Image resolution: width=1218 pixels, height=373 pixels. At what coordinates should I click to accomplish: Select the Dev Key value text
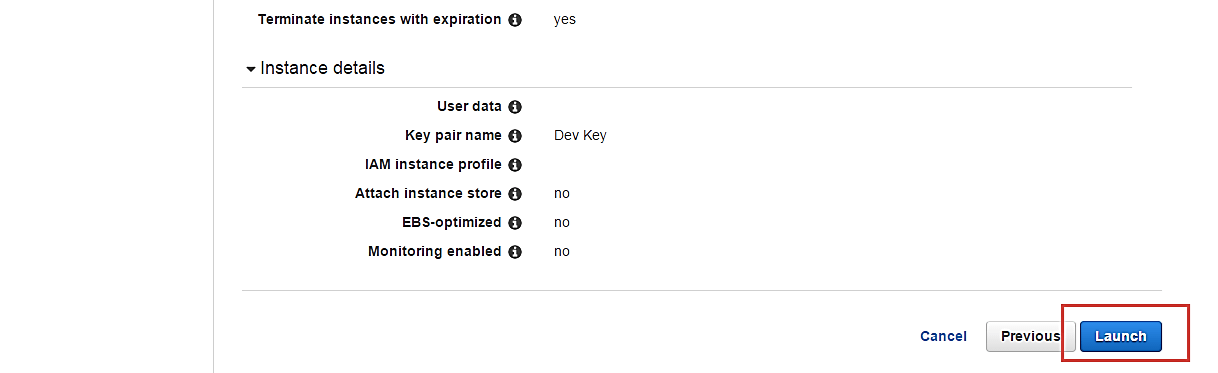pos(580,135)
